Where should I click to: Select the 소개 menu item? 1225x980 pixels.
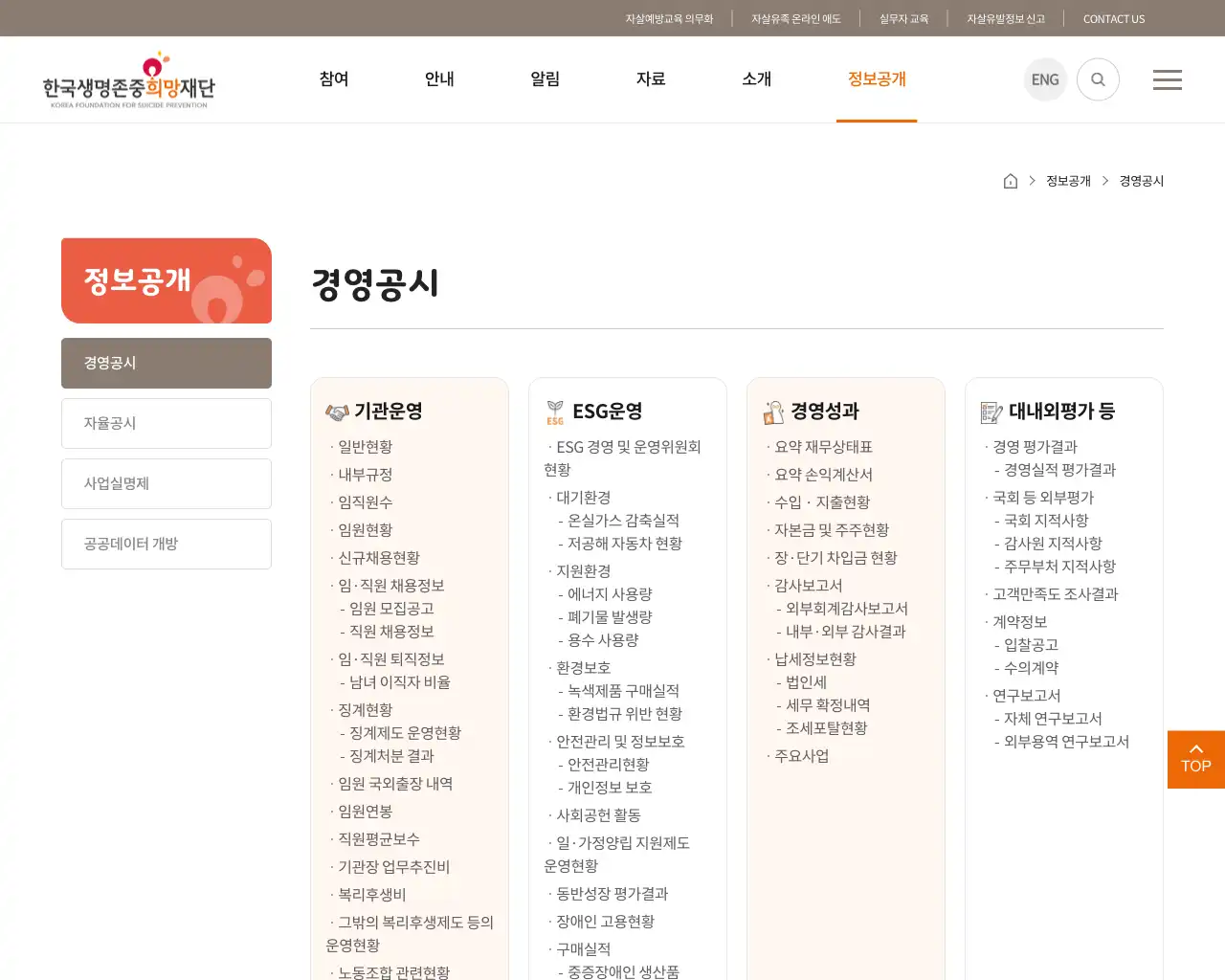[756, 79]
